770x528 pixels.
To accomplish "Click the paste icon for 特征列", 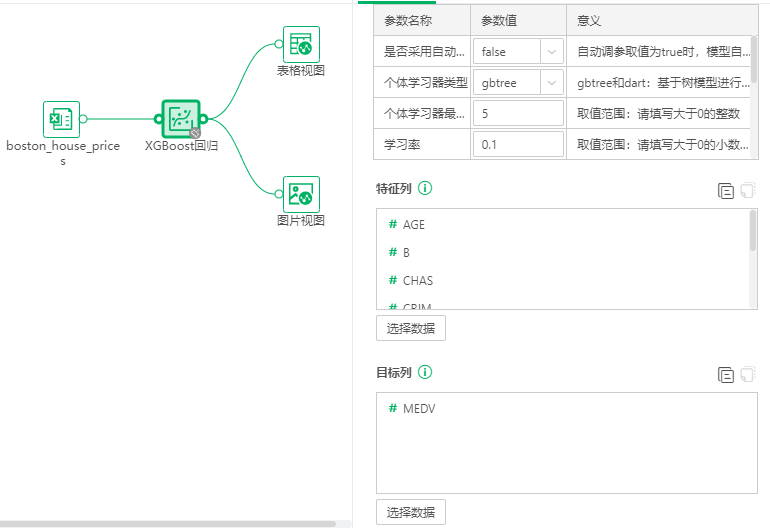I will (747, 191).
